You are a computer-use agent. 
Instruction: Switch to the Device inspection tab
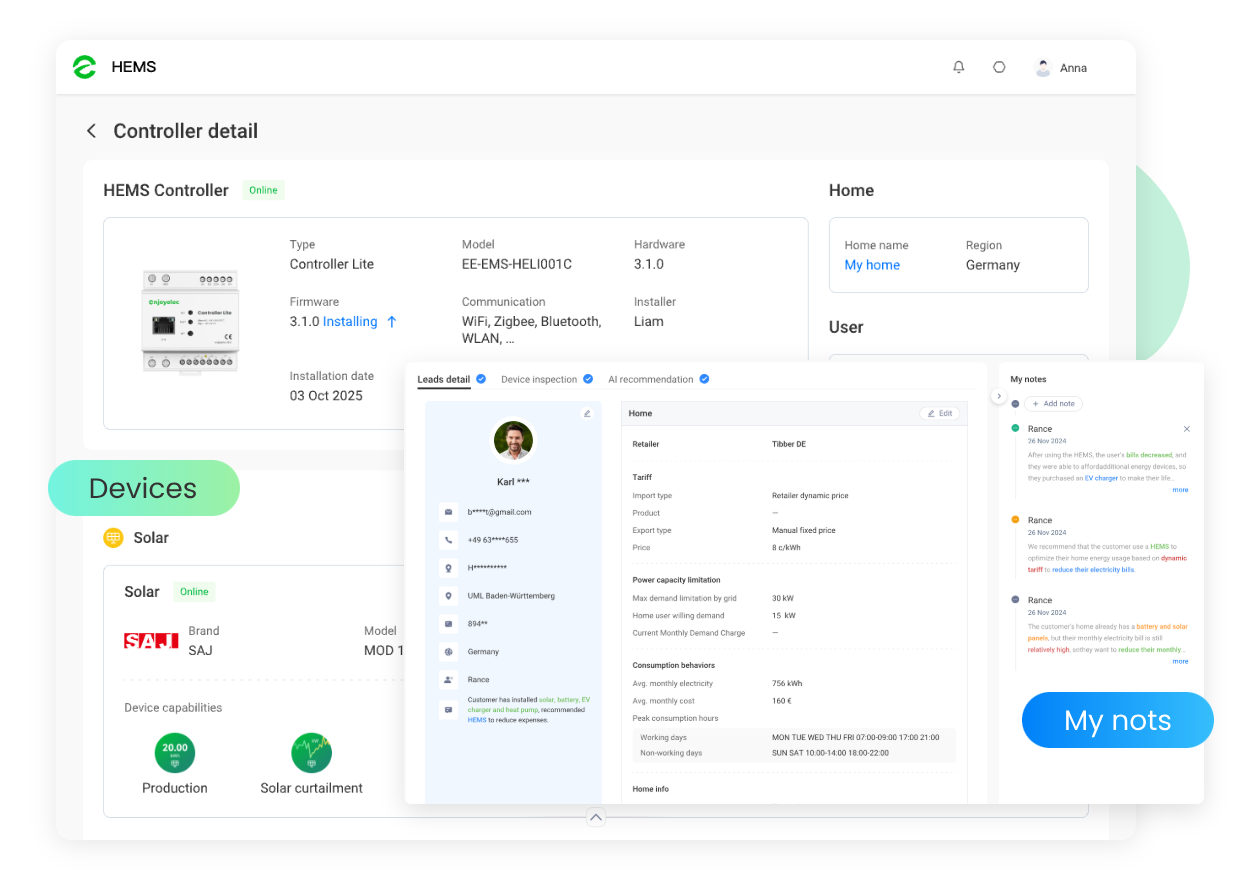pyautogui.click(x=539, y=380)
